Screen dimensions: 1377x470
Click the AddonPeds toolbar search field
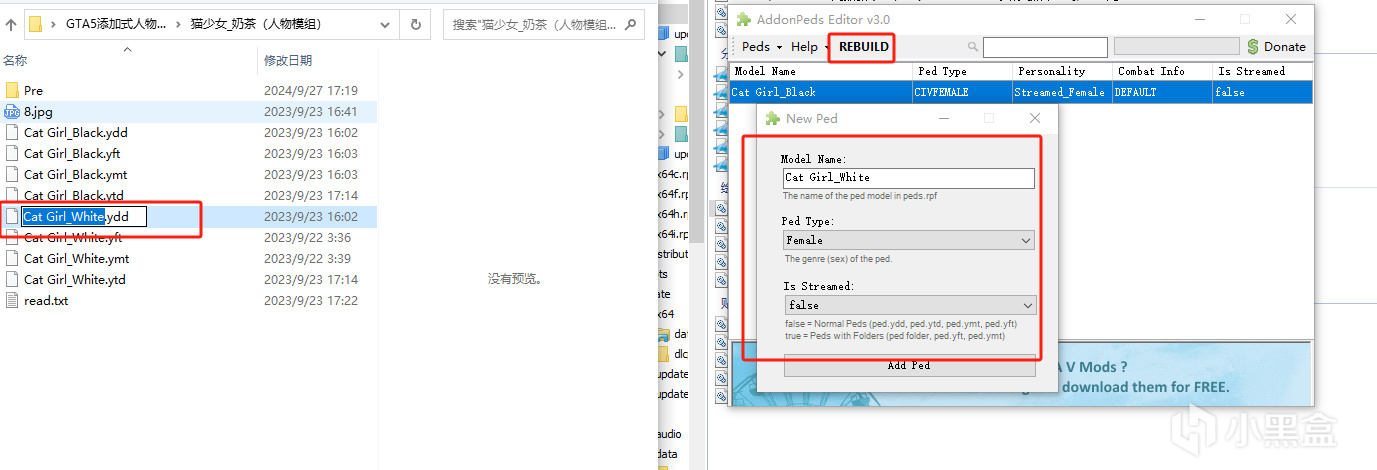(x=1045, y=47)
